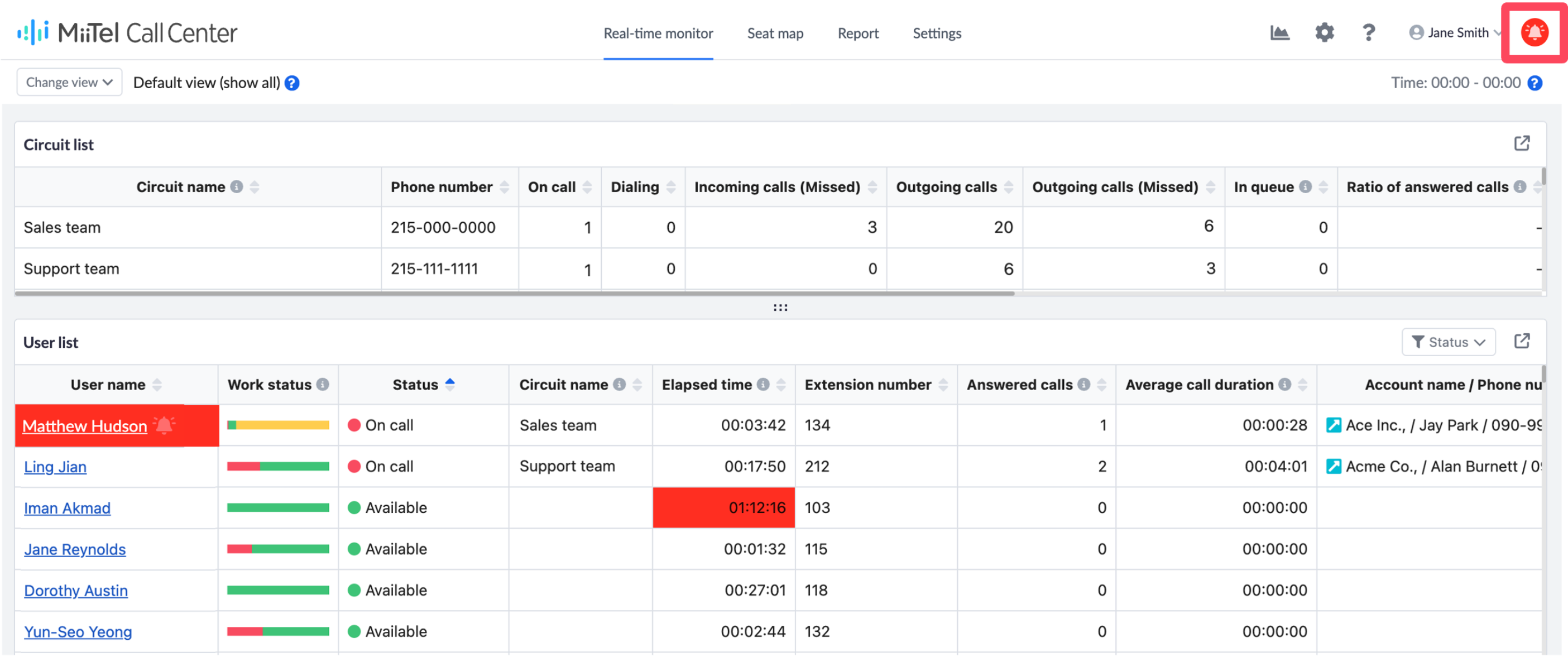
Task: Sort circuit list by On call
Action: 587,187
